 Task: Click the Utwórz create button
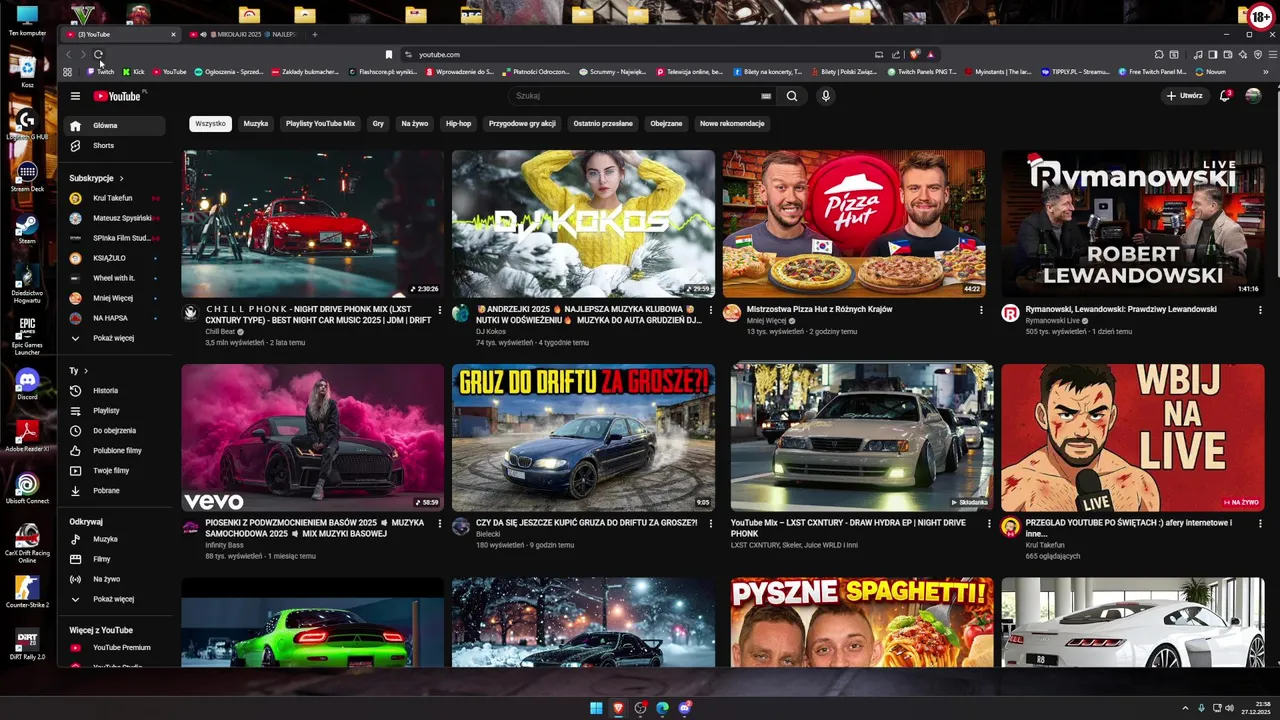(x=1184, y=96)
